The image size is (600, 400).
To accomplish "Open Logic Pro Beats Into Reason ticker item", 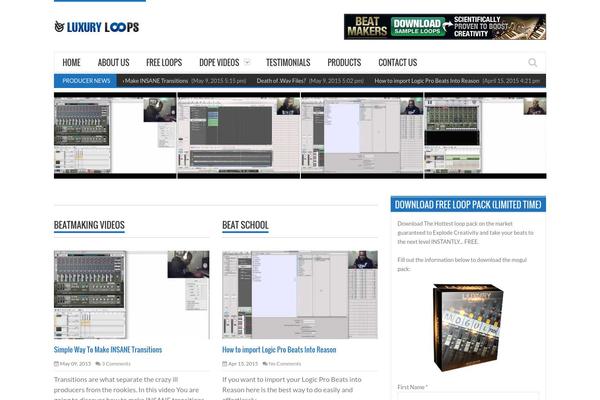I will tap(427, 81).
